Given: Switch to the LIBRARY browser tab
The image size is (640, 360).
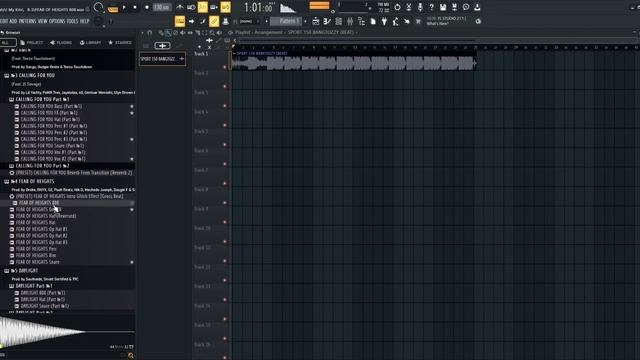Looking at the screenshot, I should point(91,42).
